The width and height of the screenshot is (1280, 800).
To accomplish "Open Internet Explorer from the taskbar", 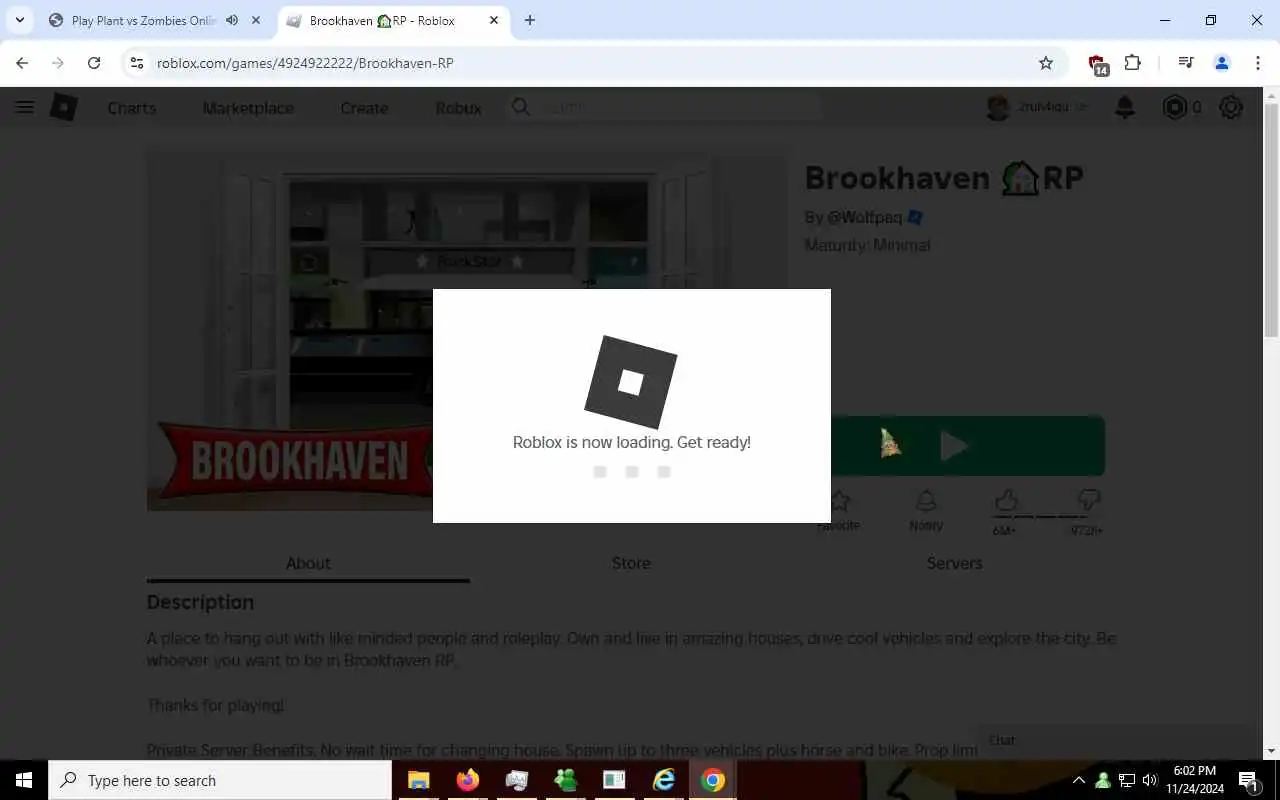I will 663,780.
